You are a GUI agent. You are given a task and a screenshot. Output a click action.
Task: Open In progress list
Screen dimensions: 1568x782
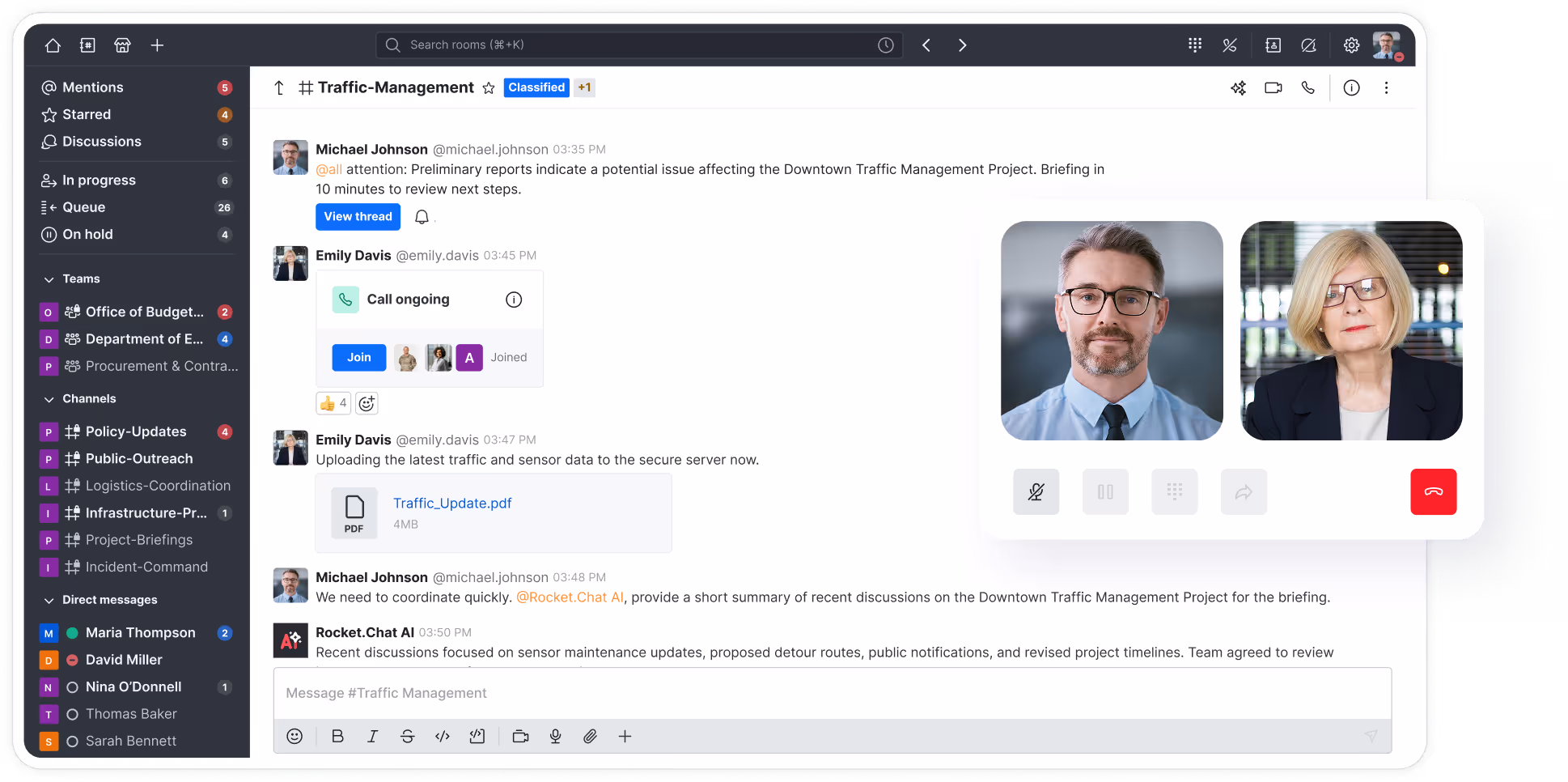tap(137, 181)
